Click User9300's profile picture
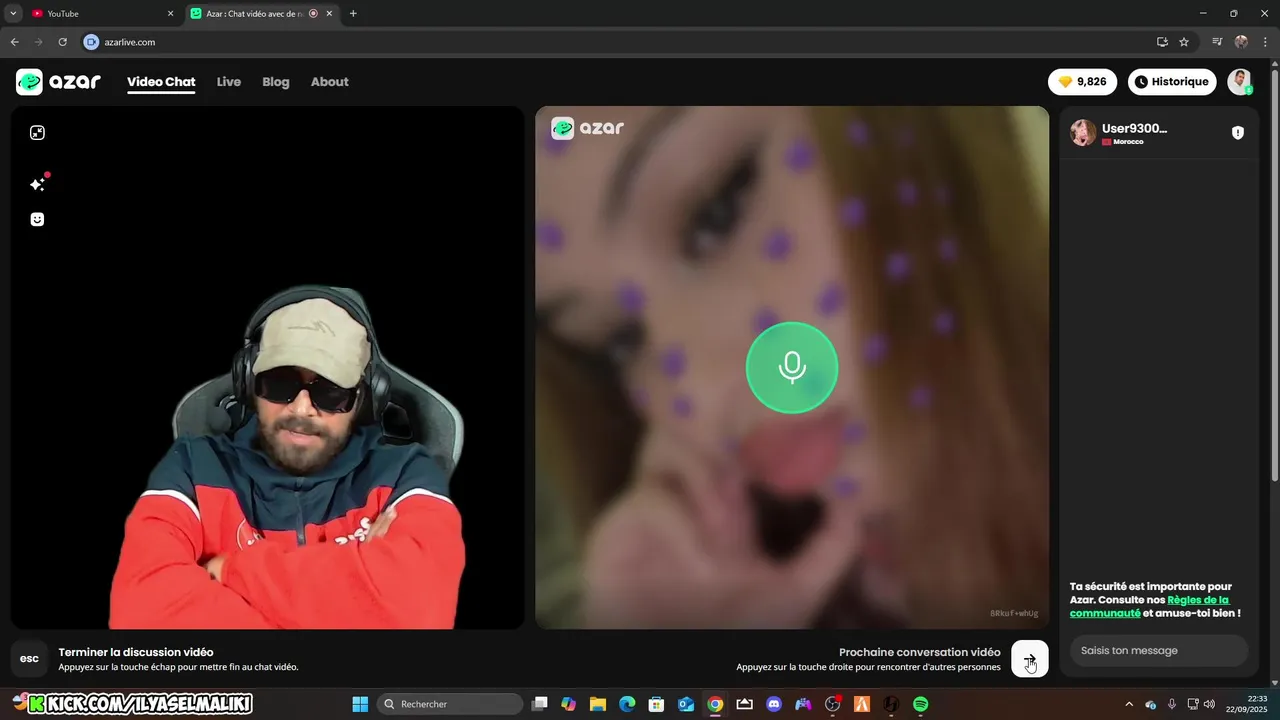This screenshot has height=720, width=1280. point(1083,133)
